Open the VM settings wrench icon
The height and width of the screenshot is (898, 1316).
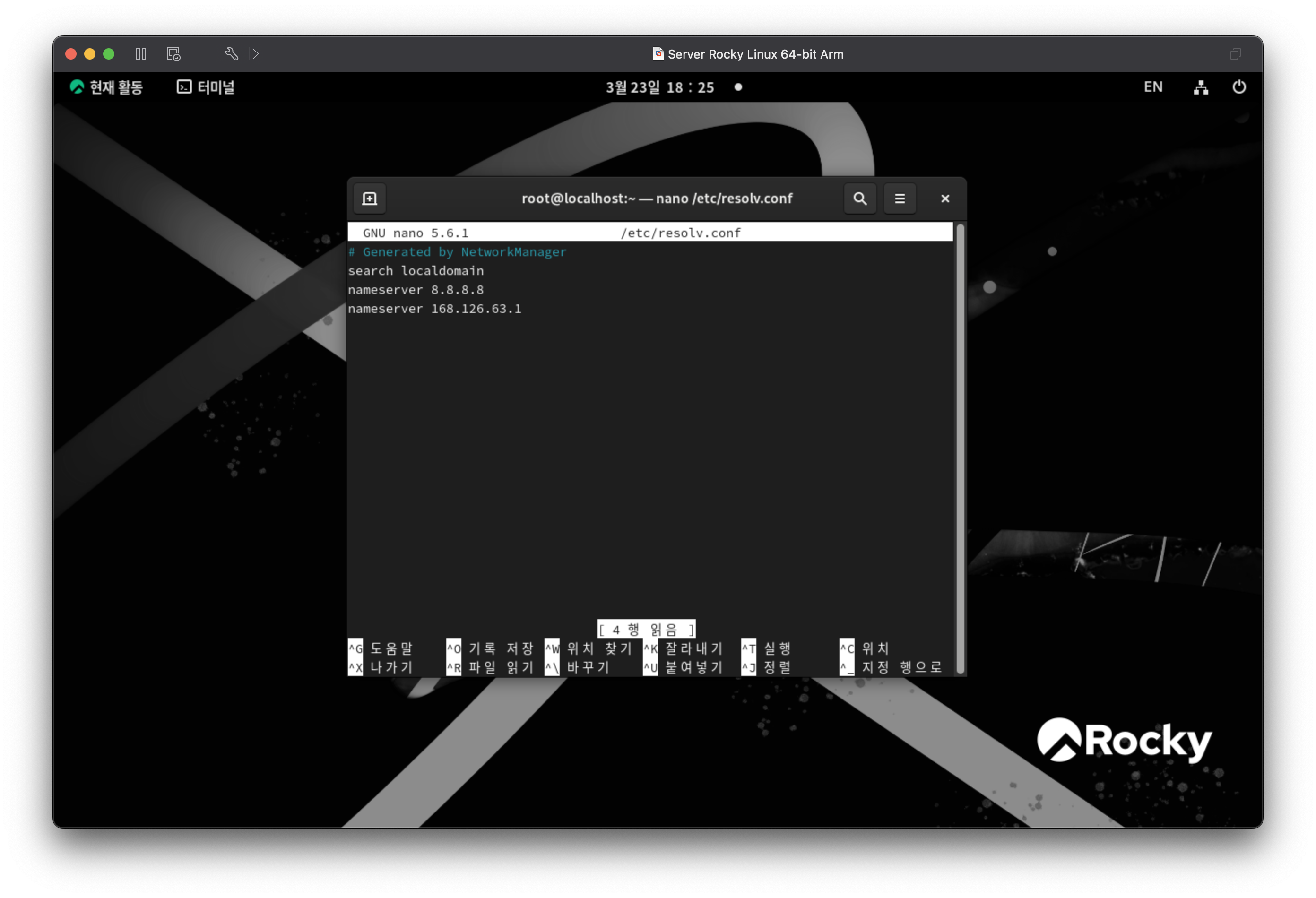point(231,54)
